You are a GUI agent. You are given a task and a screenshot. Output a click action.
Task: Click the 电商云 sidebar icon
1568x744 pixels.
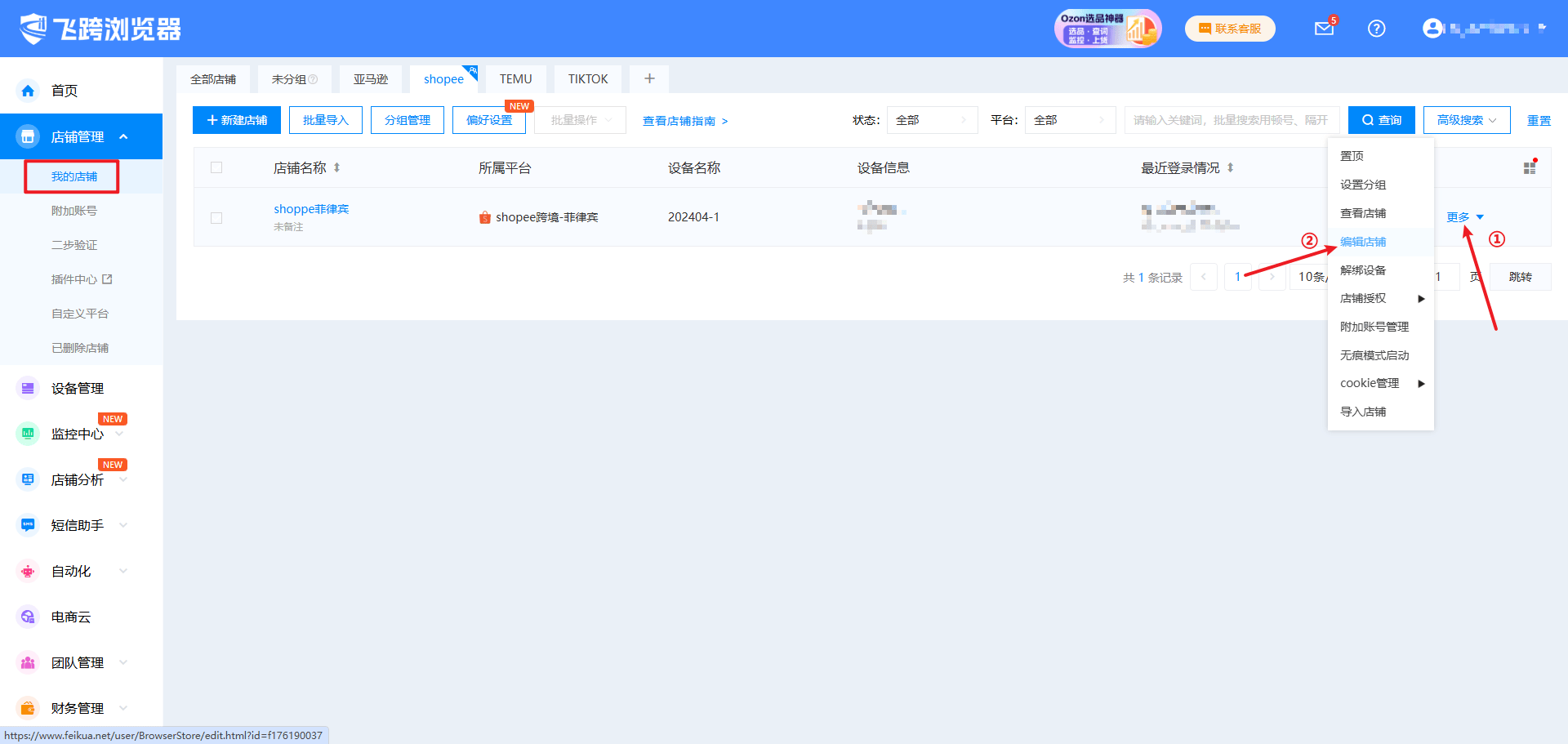click(x=28, y=617)
